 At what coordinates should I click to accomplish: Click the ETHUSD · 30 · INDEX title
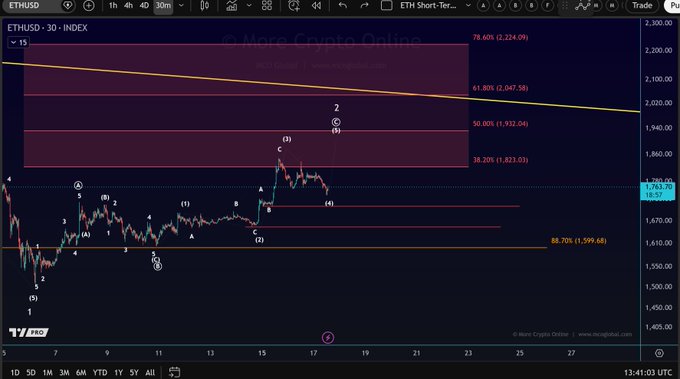coord(47,28)
